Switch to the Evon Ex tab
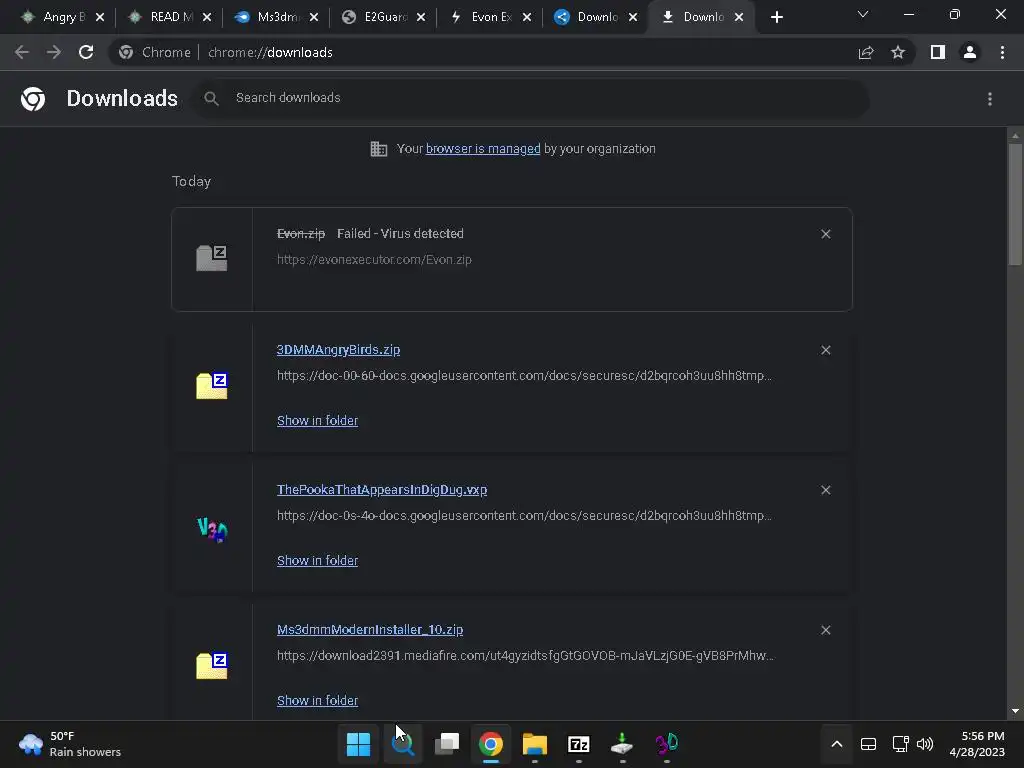Viewport: 1024px width, 768px height. 482,17
